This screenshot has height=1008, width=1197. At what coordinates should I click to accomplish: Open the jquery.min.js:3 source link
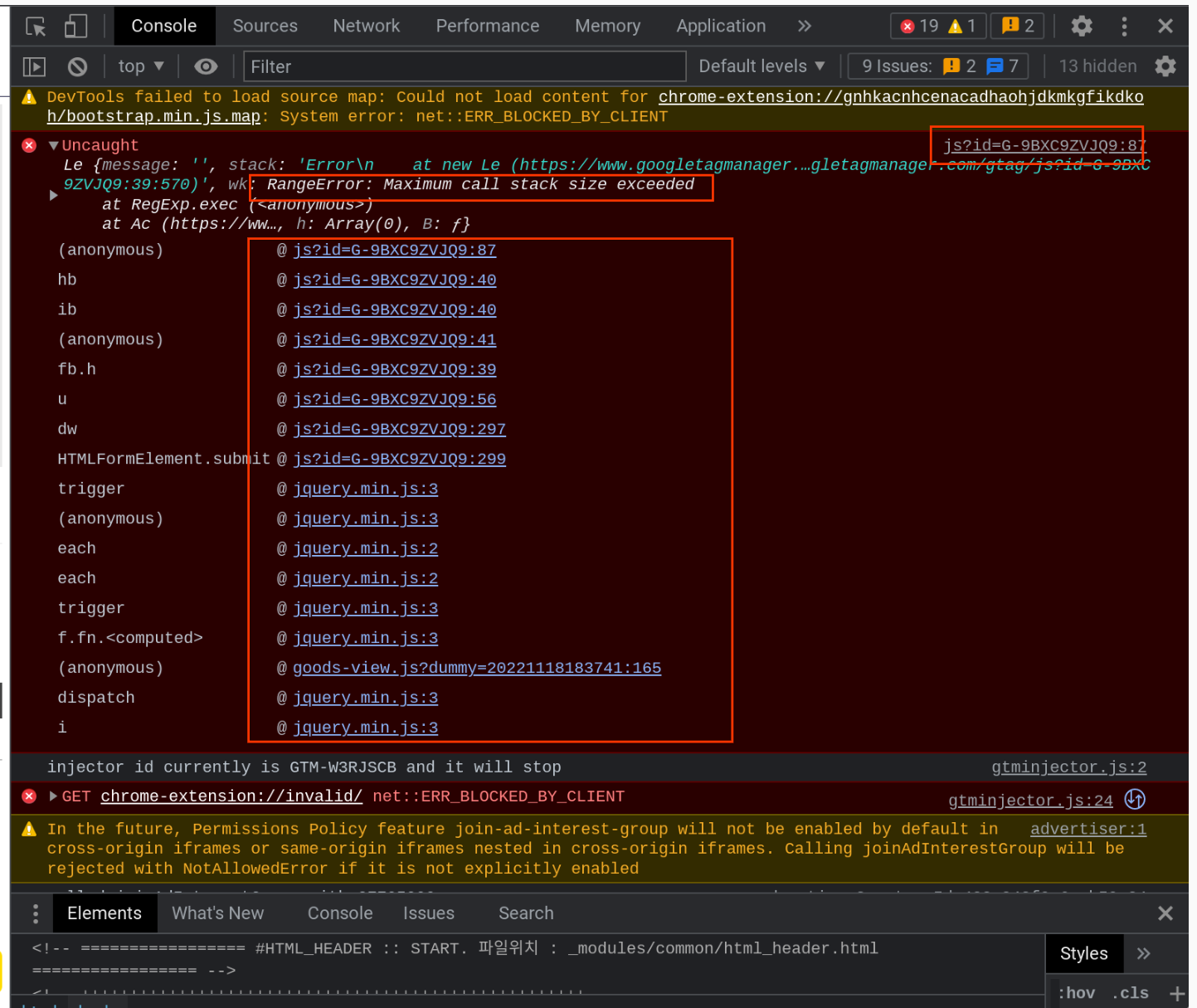click(365, 489)
